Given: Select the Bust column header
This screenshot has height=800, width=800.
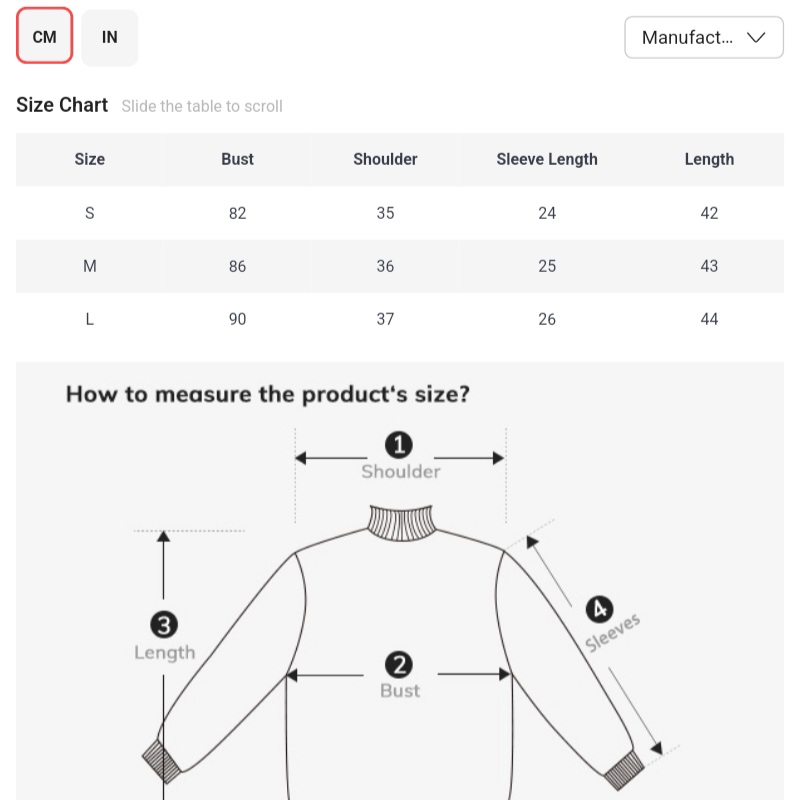Looking at the screenshot, I should (237, 159).
